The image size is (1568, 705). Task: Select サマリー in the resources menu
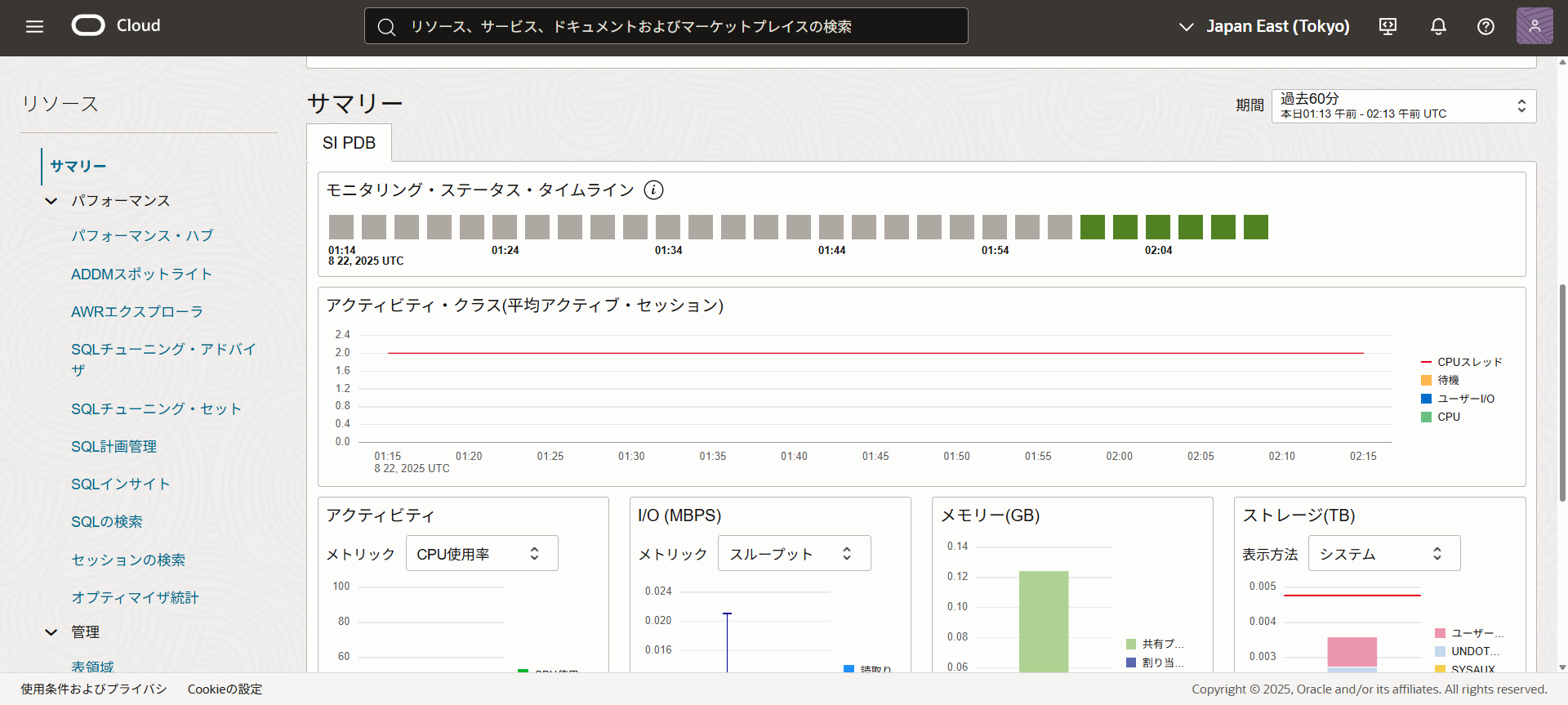click(x=78, y=167)
